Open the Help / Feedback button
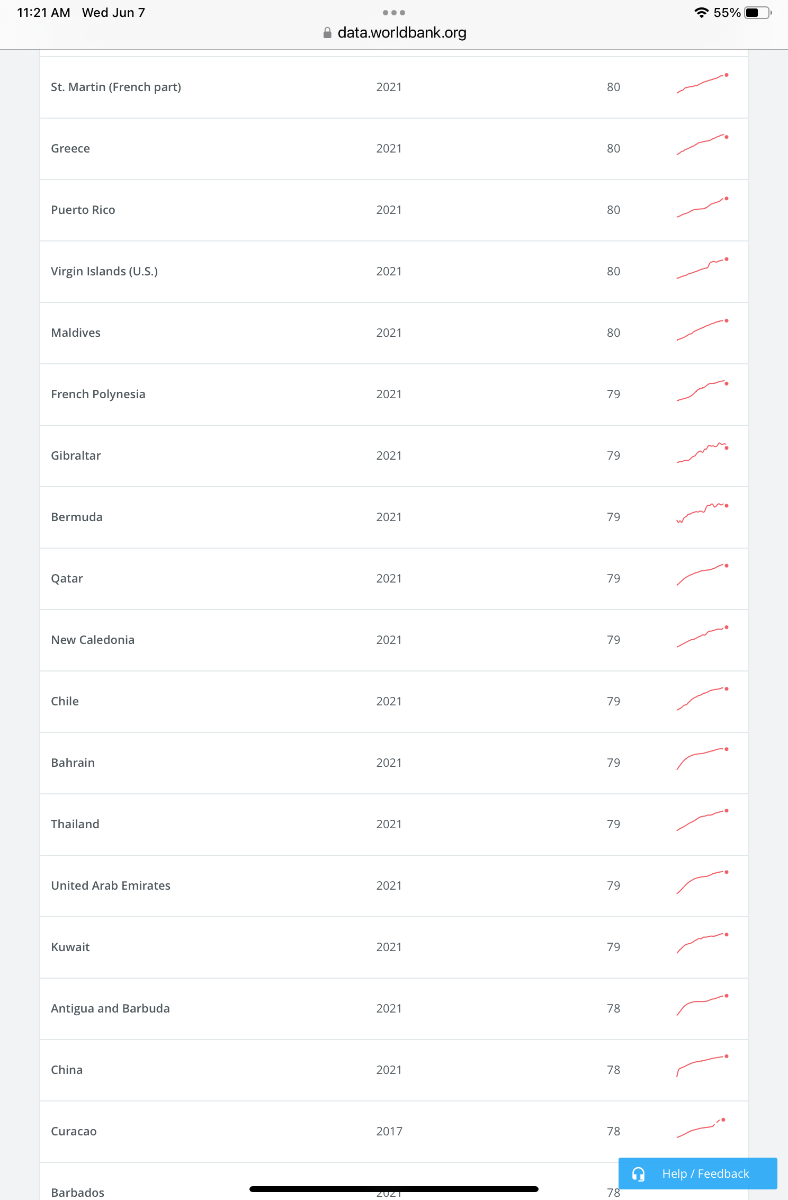The height and width of the screenshot is (1200, 788). pos(698,1174)
